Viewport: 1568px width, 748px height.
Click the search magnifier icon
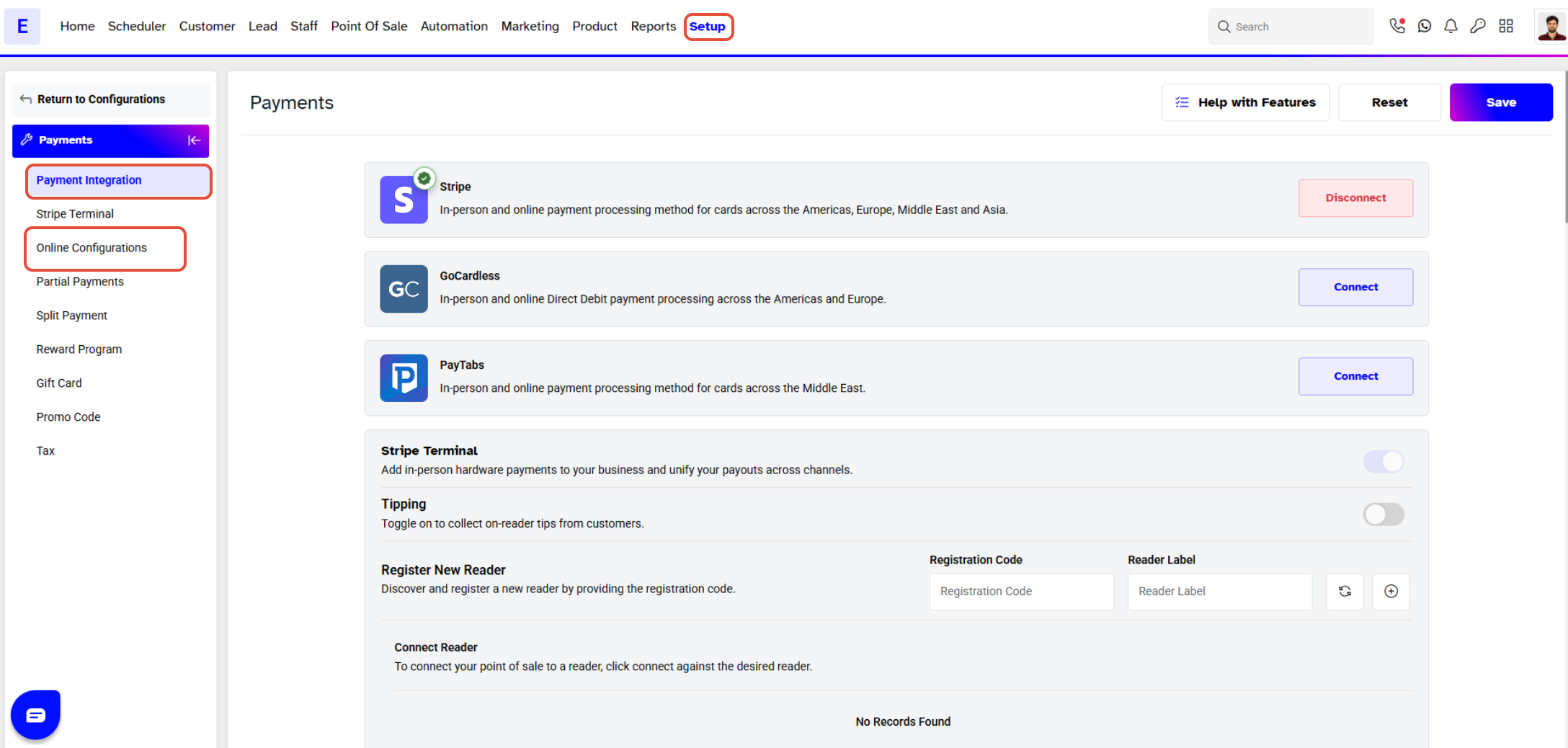point(1224,27)
